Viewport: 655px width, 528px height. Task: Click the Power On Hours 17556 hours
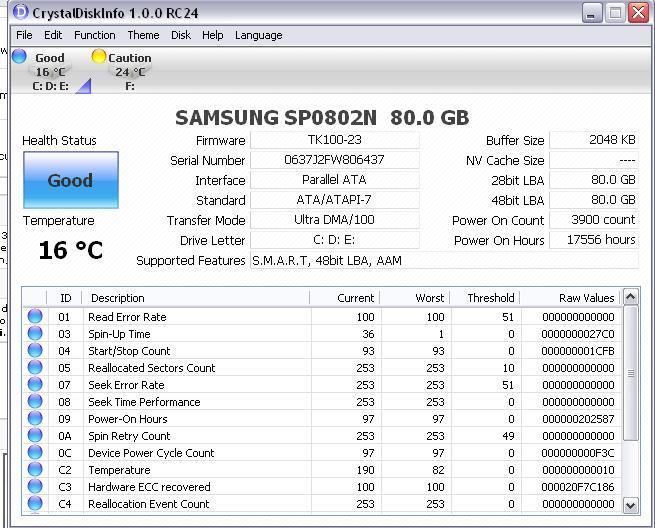point(594,240)
